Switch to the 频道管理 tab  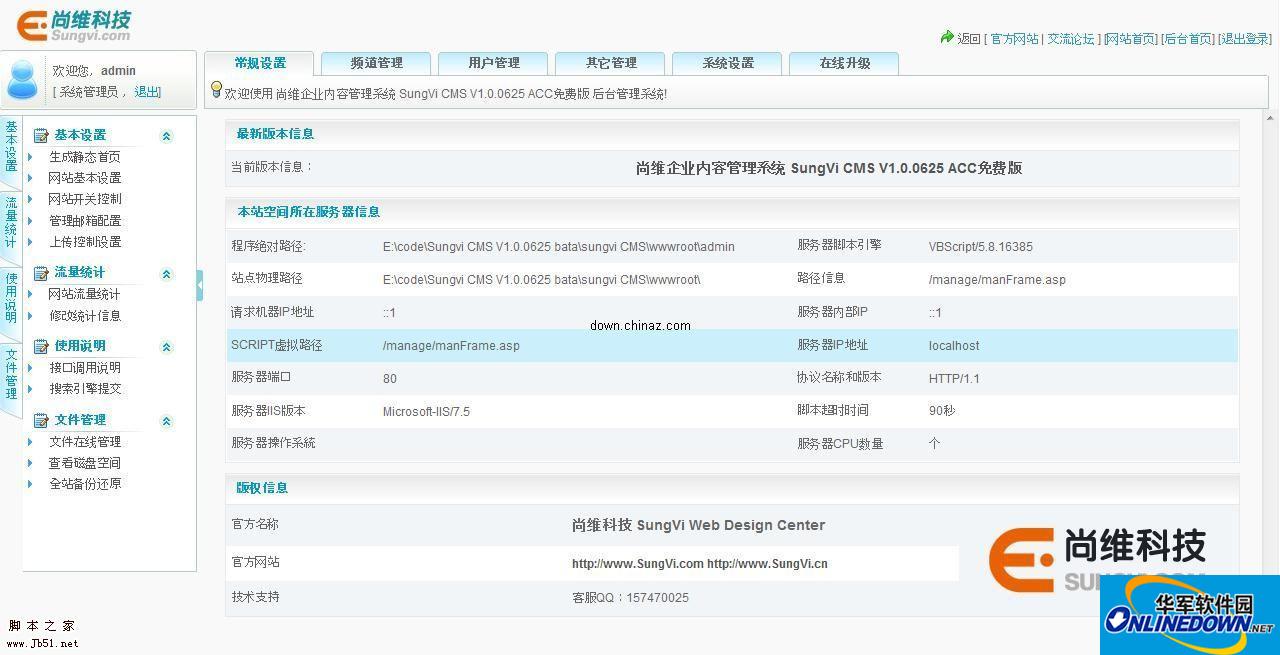pyautogui.click(x=375, y=62)
